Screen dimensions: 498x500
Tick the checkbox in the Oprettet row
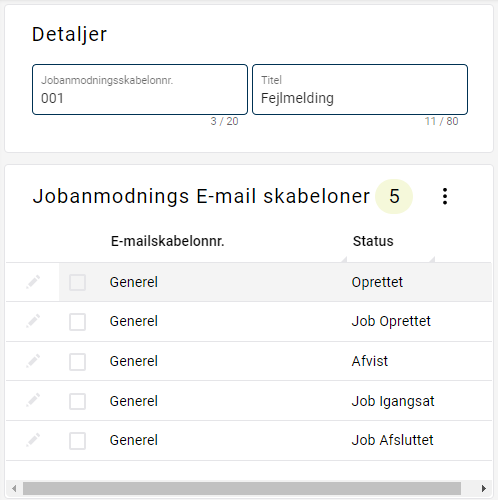pyautogui.click(x=77, y=283)
